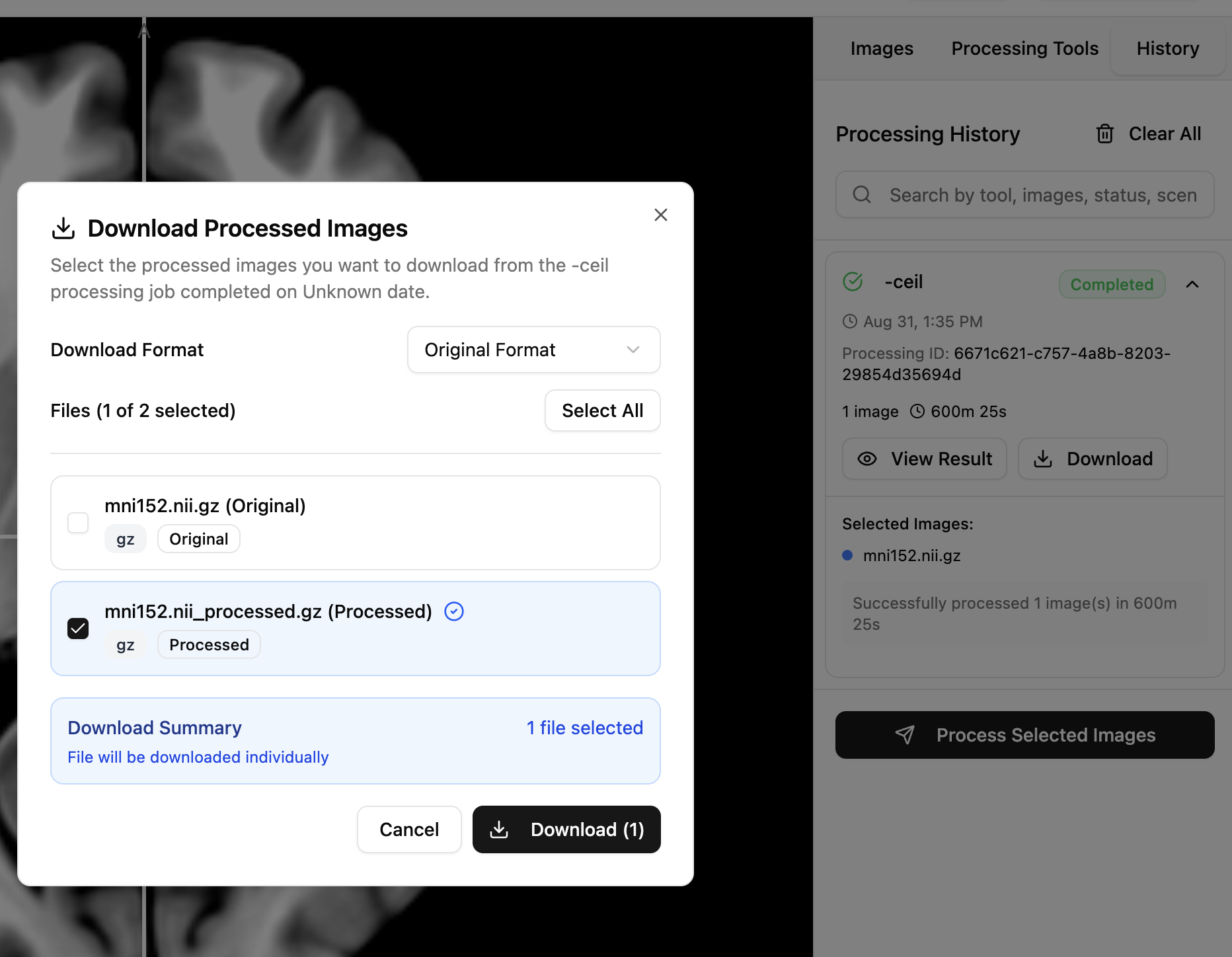The height and width of the screenshot is (957, 1232).
Task: Click the blue verified badge on processed file
Action: 454,612
